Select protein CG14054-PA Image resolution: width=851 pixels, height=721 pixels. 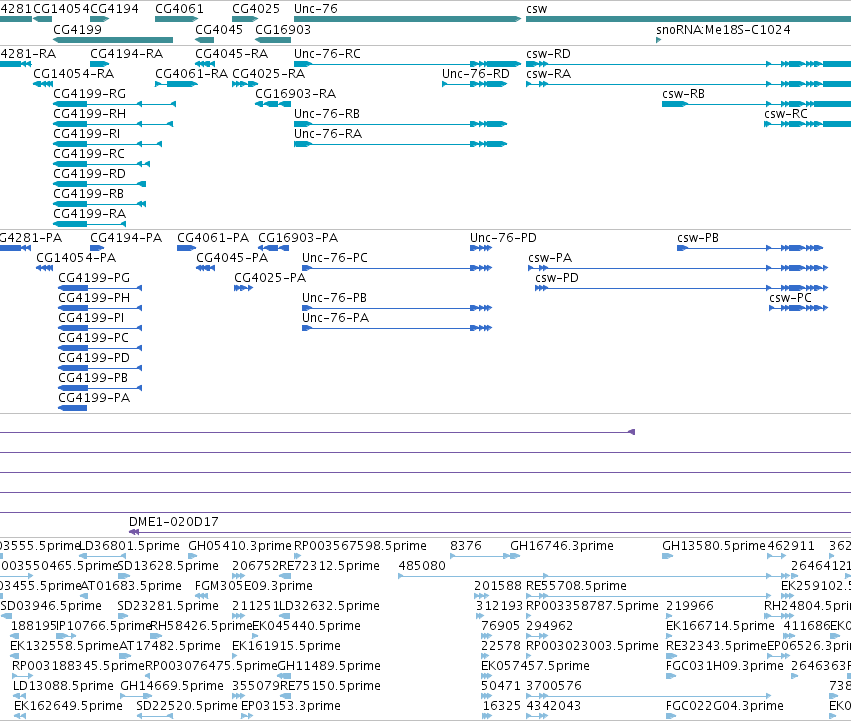(76, 258)
